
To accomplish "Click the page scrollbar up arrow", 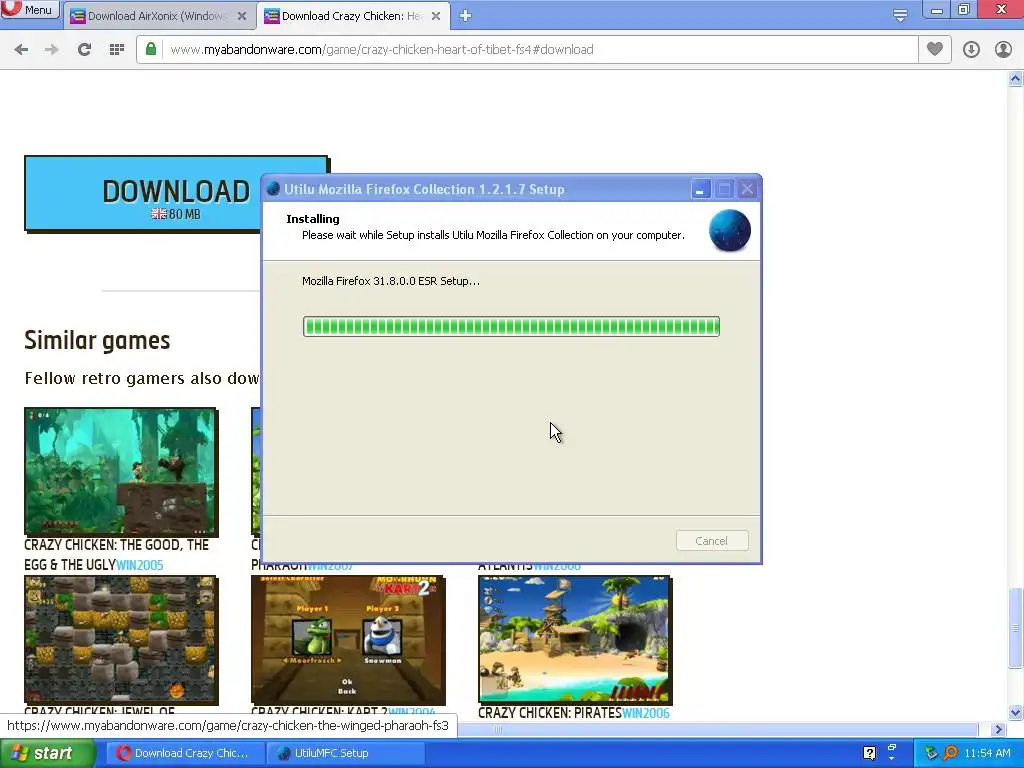I will (x=1016, y=79).
